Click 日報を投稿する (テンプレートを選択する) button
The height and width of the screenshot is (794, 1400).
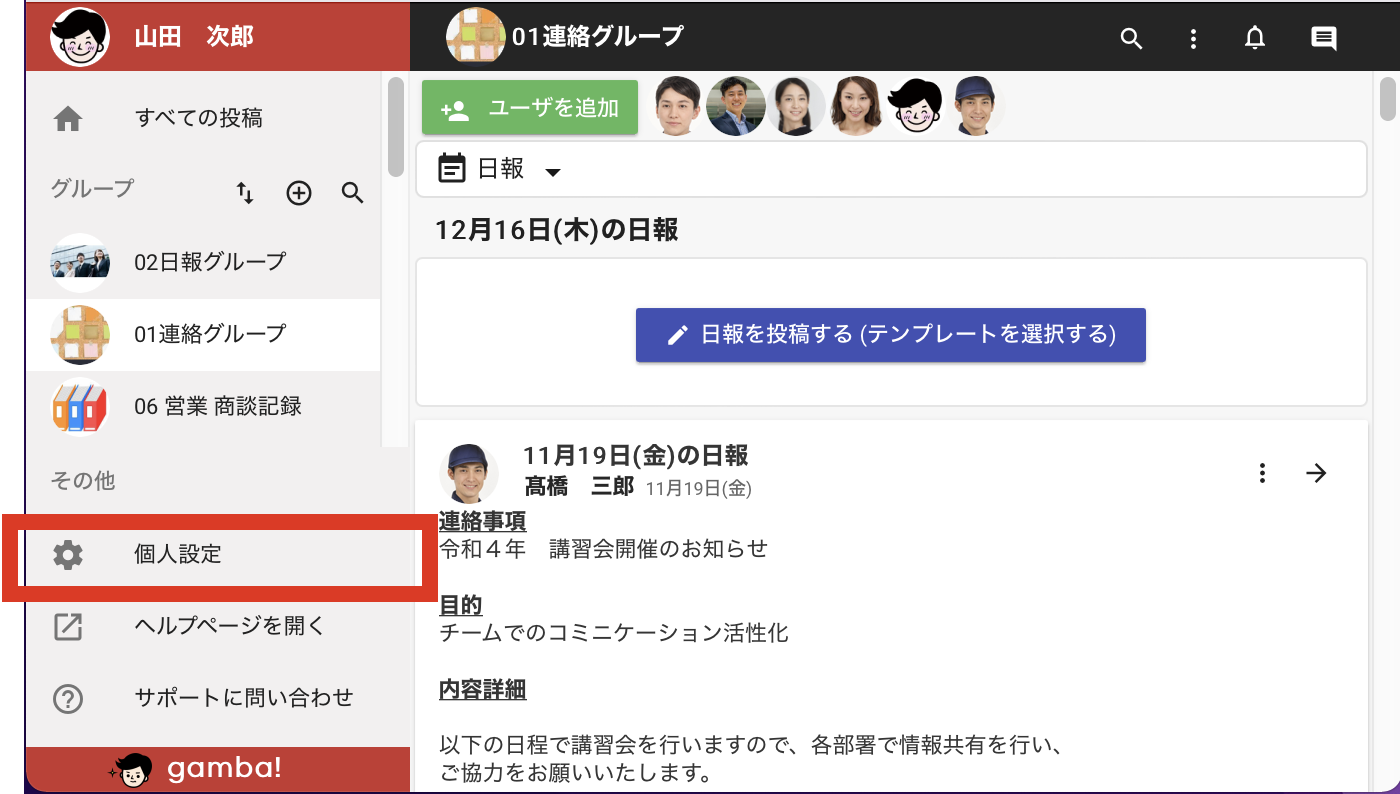[890, 335]
